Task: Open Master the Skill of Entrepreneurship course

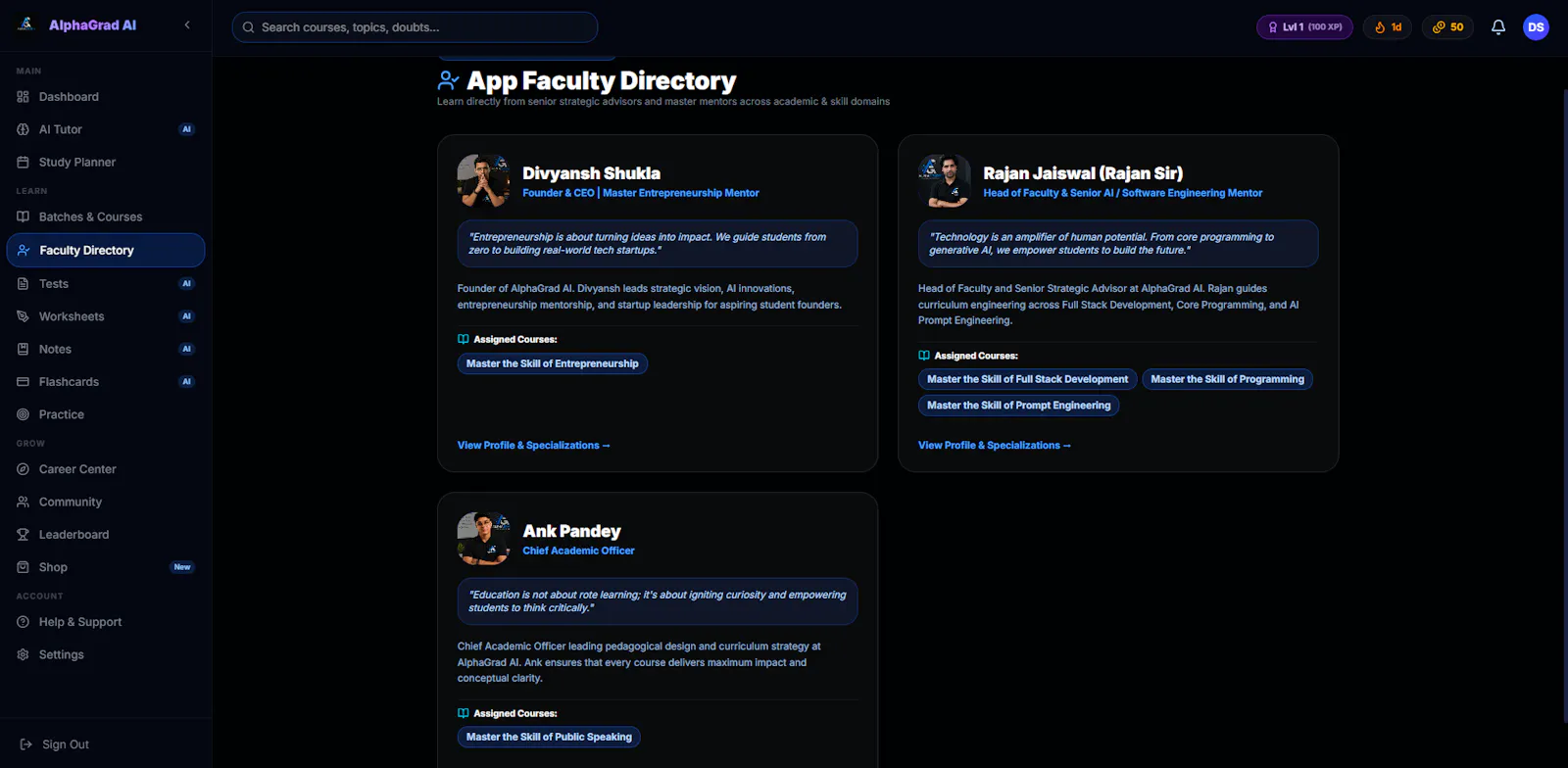Action: pyautogui.click(x=553, y=363)
